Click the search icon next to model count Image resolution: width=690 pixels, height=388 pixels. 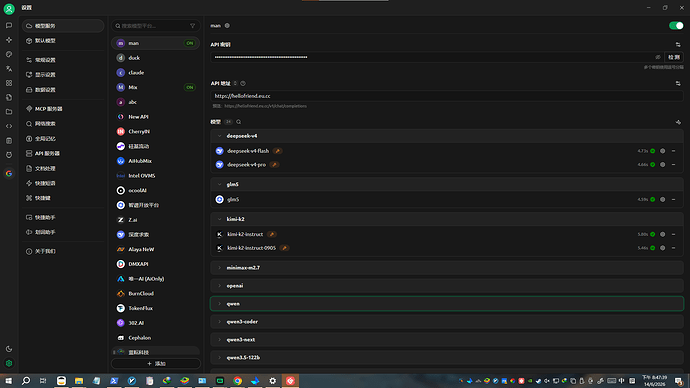pos(239,122)
